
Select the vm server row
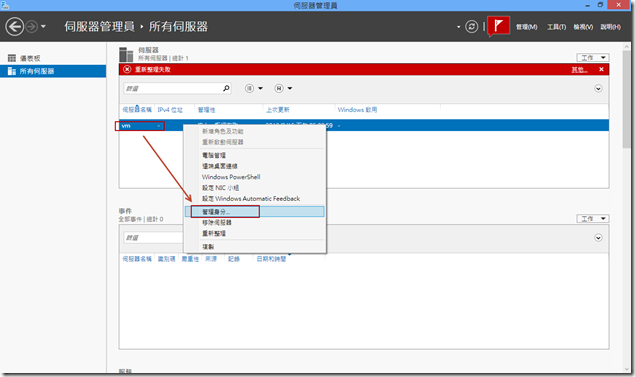(x=364, y=126)
